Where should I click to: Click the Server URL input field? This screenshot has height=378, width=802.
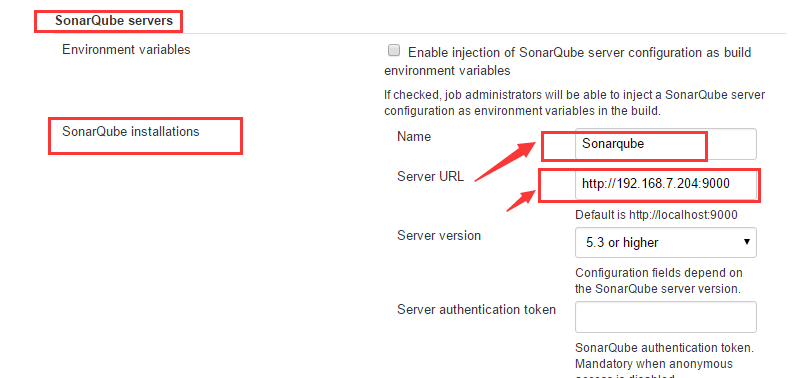tap(665, 184)
